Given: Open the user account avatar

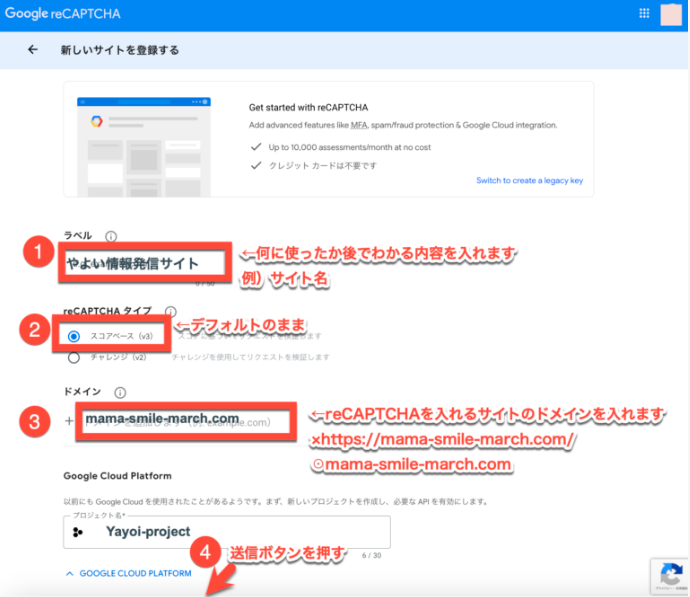Looking at the screenshot, I should (671, 14).
